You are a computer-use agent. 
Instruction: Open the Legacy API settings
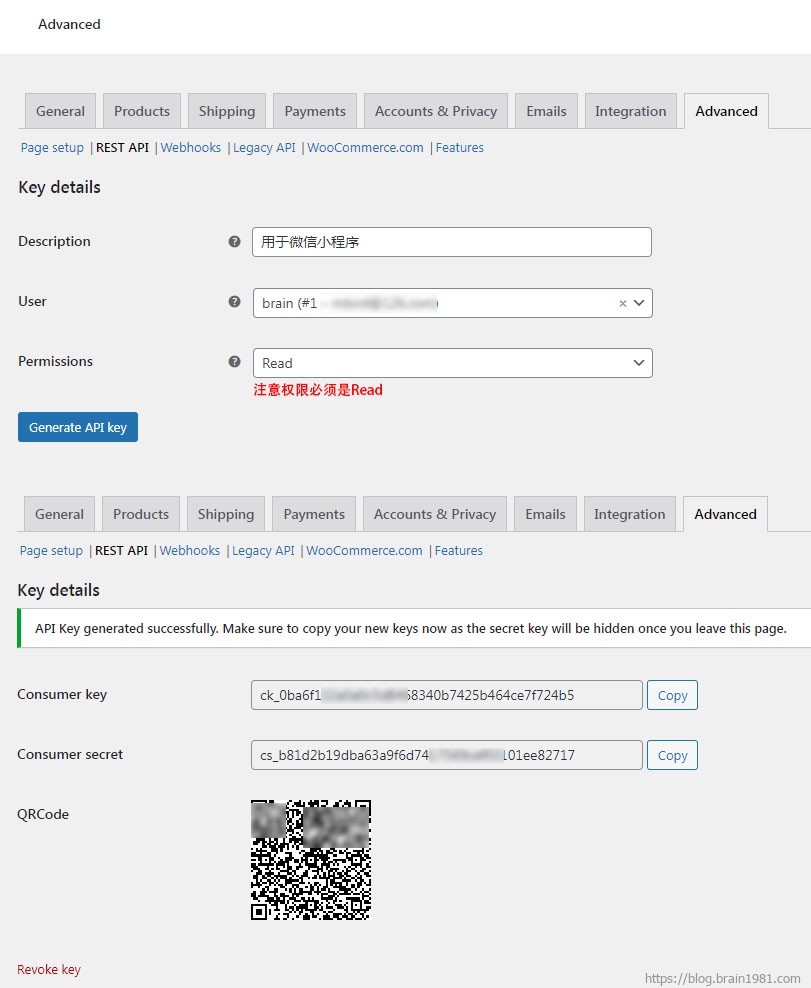tap(264, 147)
